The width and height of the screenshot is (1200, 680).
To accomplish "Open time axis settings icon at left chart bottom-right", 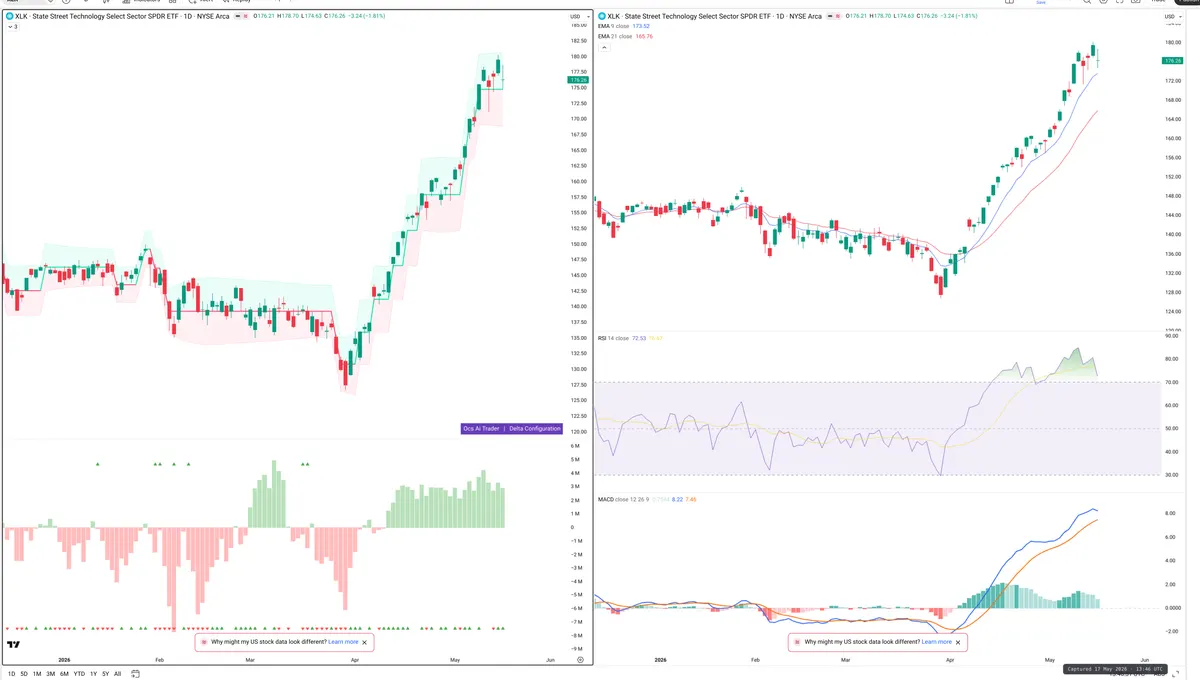I will click(580, 660).
